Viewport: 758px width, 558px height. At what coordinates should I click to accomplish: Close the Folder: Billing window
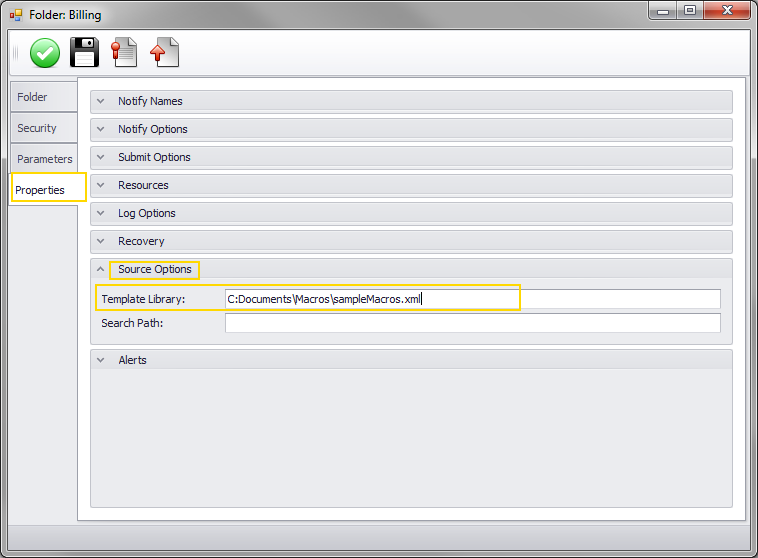click(x=727, y=11)
